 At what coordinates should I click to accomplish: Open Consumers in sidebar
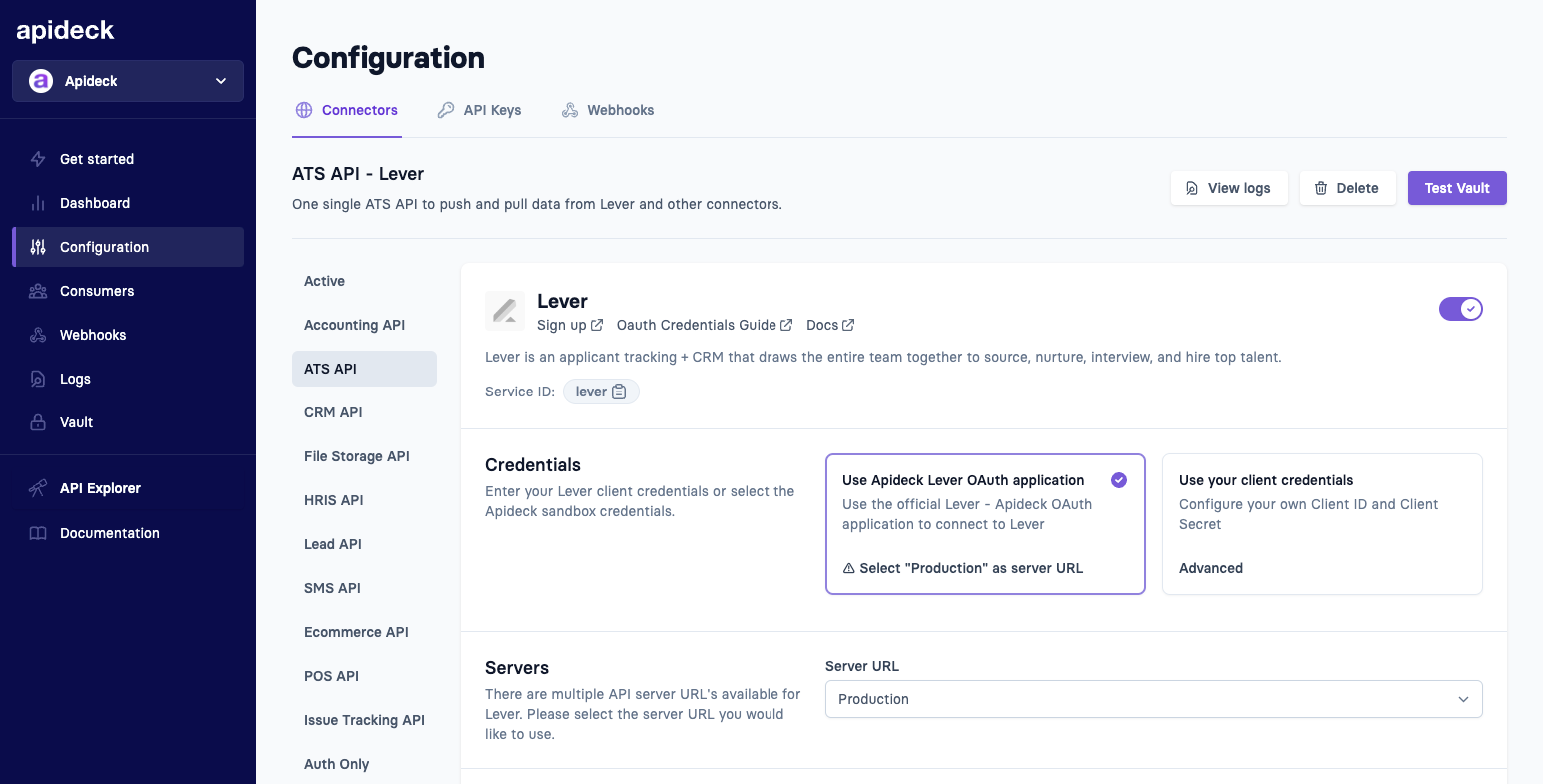128,291
